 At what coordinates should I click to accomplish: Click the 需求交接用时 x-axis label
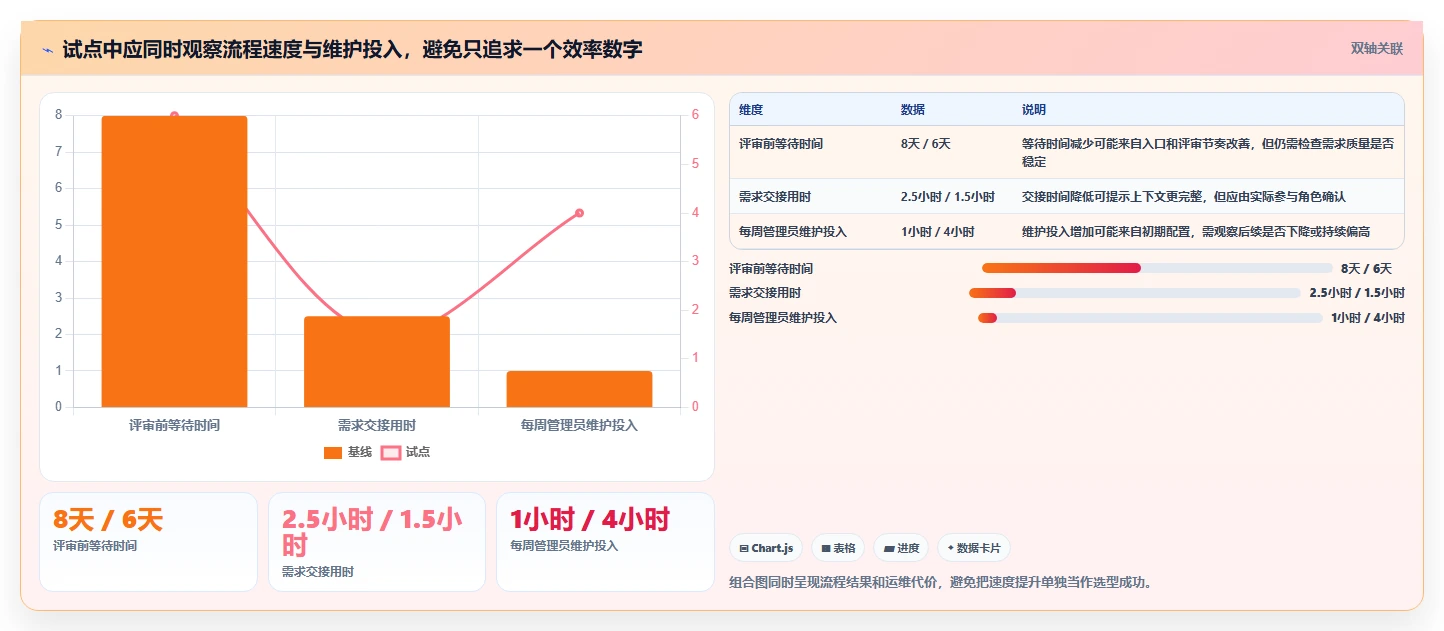click(377, 425)
